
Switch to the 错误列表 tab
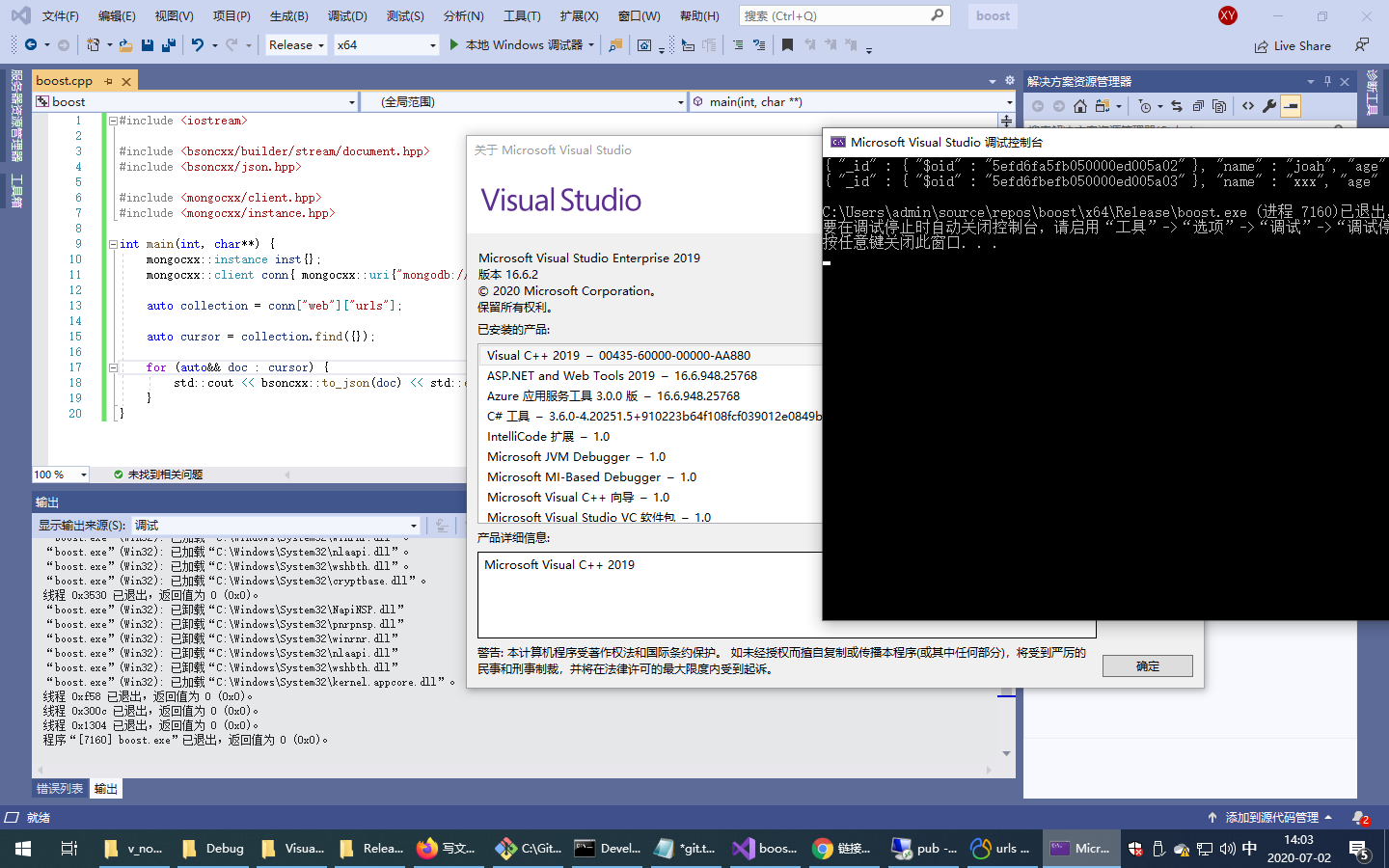(x=60, y=789)
